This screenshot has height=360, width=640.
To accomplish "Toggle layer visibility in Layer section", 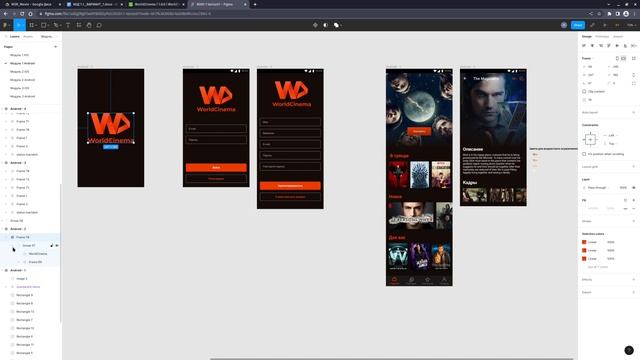I will click(x=633, y=187).
